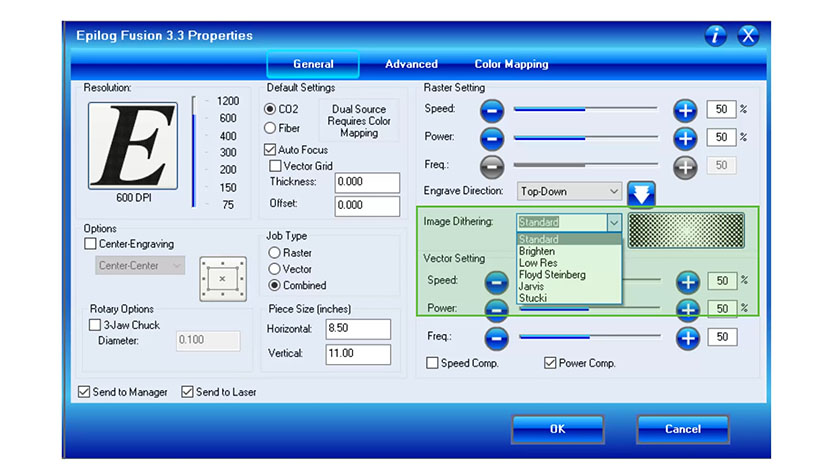Select Stucki in the dithering list

click(x=533, y=298)
